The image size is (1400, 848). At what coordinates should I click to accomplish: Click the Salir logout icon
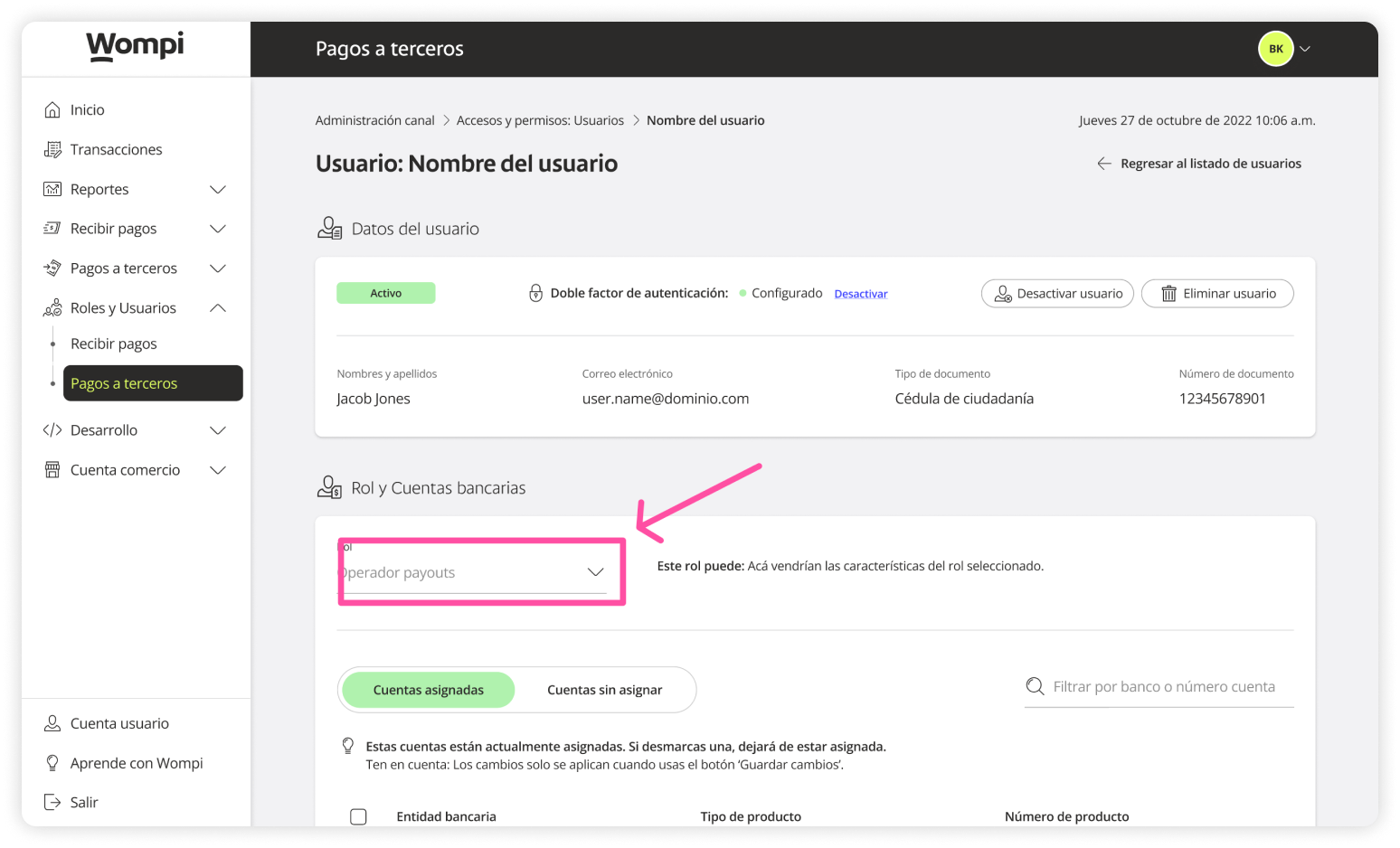52,802
